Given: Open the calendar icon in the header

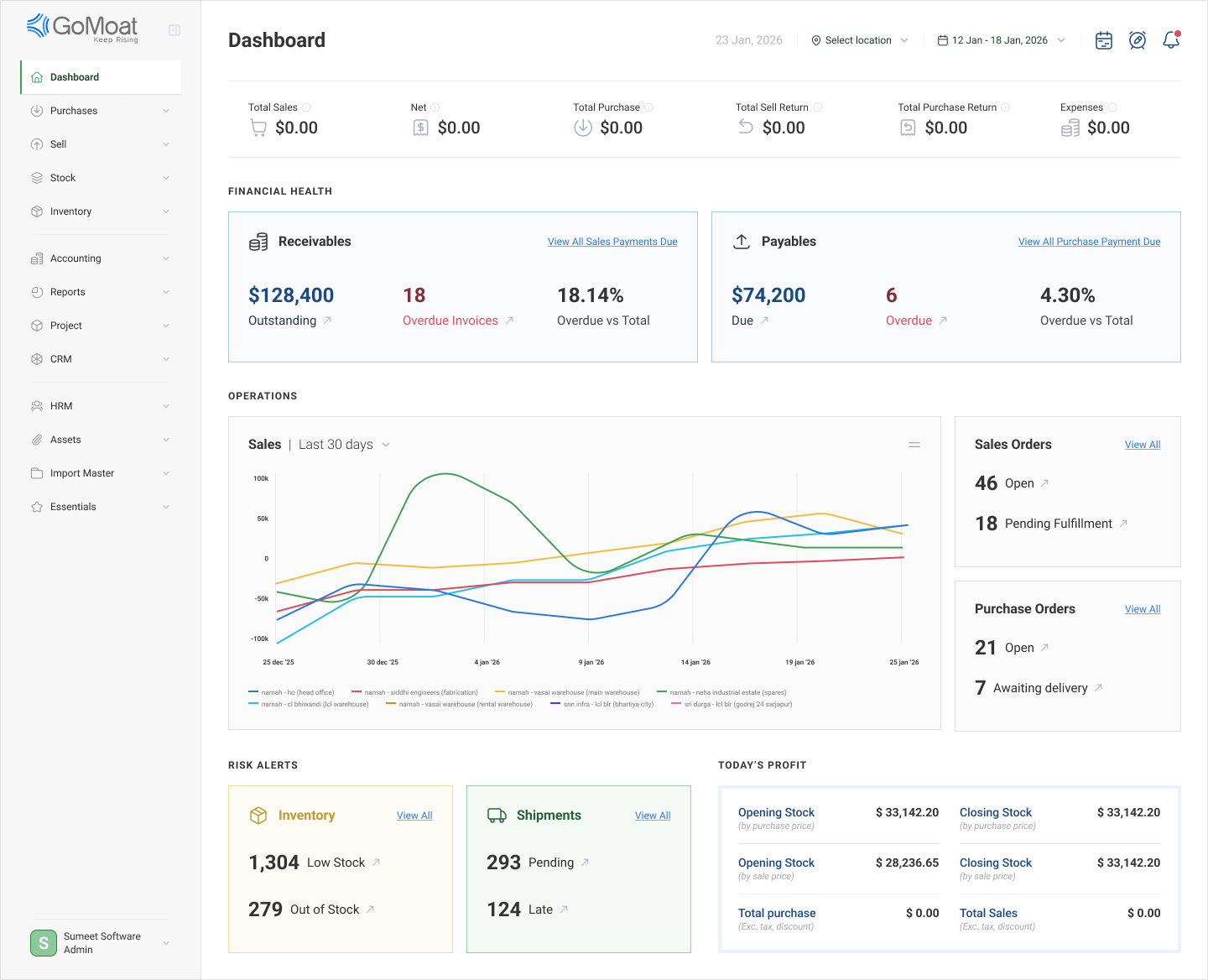Looking at the screenshot, I should point(1104,40).
